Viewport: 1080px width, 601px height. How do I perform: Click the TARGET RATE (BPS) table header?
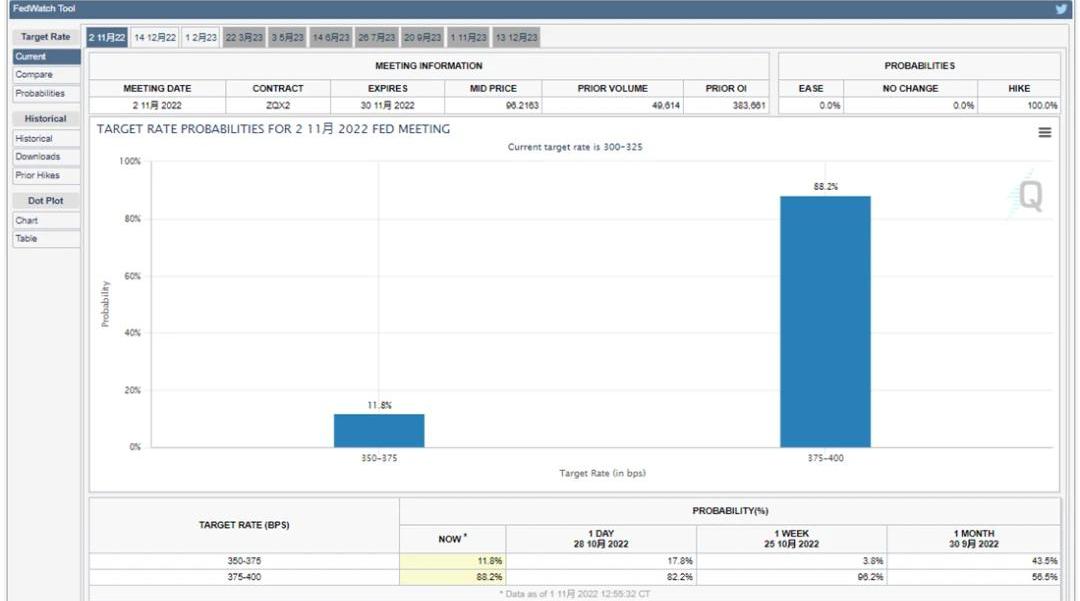pos(244,525)
